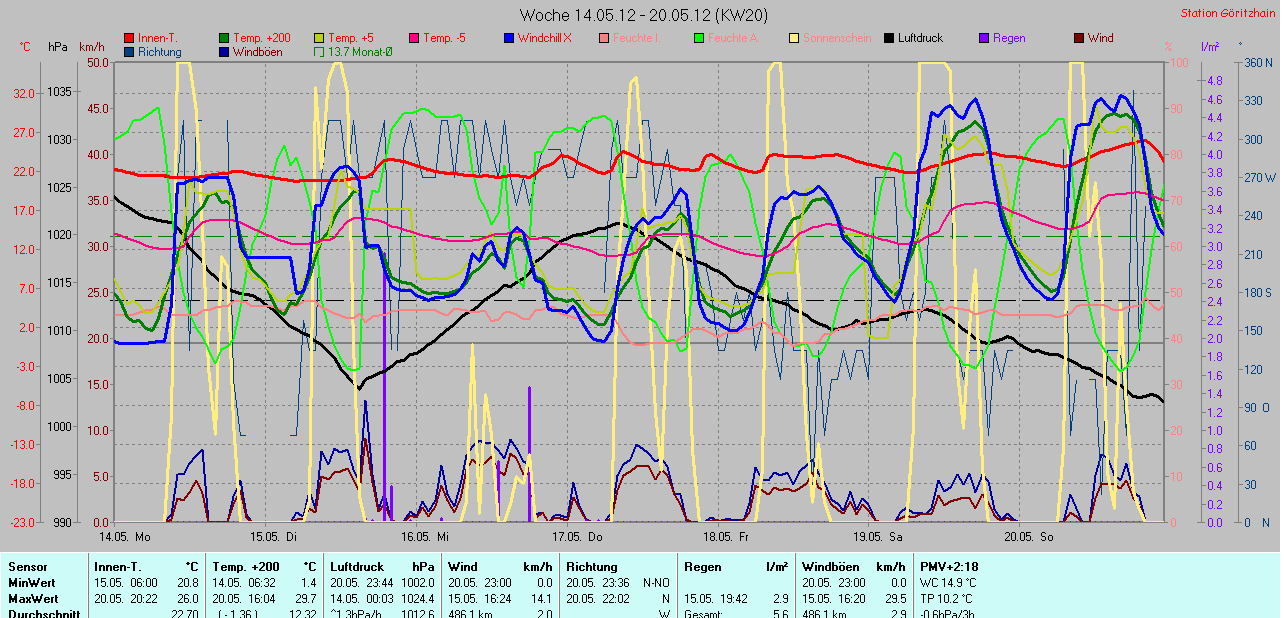This screenshot has width=1284, height=618.
Task: Click the black Luftdruck legend square
Action: tap(889, 38)
